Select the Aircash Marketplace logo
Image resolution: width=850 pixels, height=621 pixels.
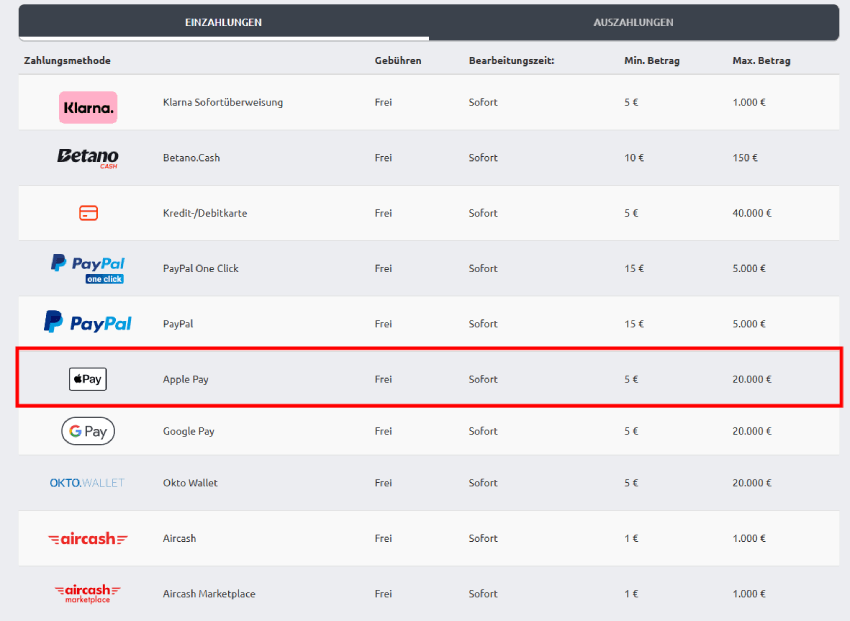[x=88, y=593]
